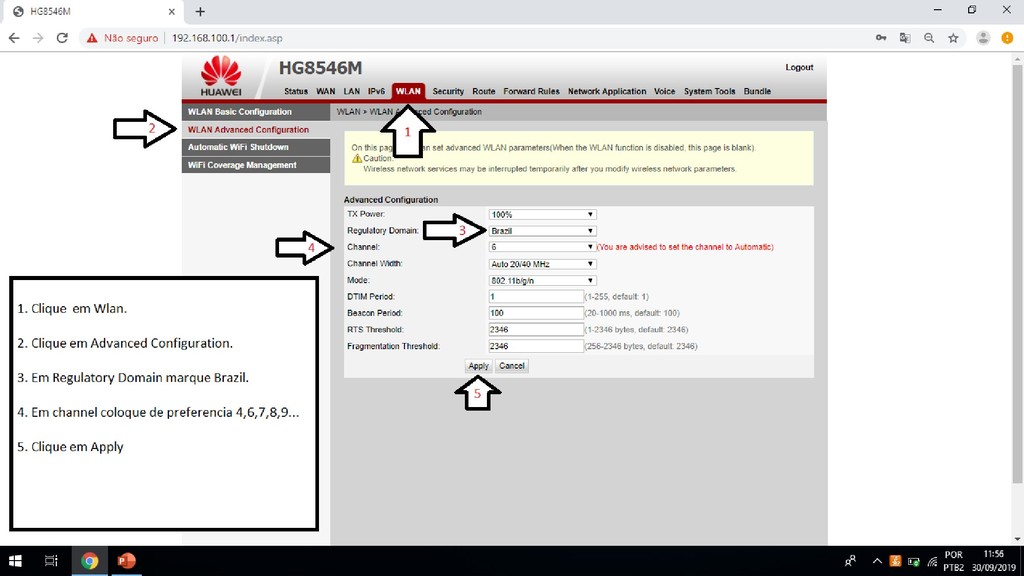The width and height of the screenshot is (1024, 576).
Task: Open the TX Power dropdown
Action: [542, 214]
